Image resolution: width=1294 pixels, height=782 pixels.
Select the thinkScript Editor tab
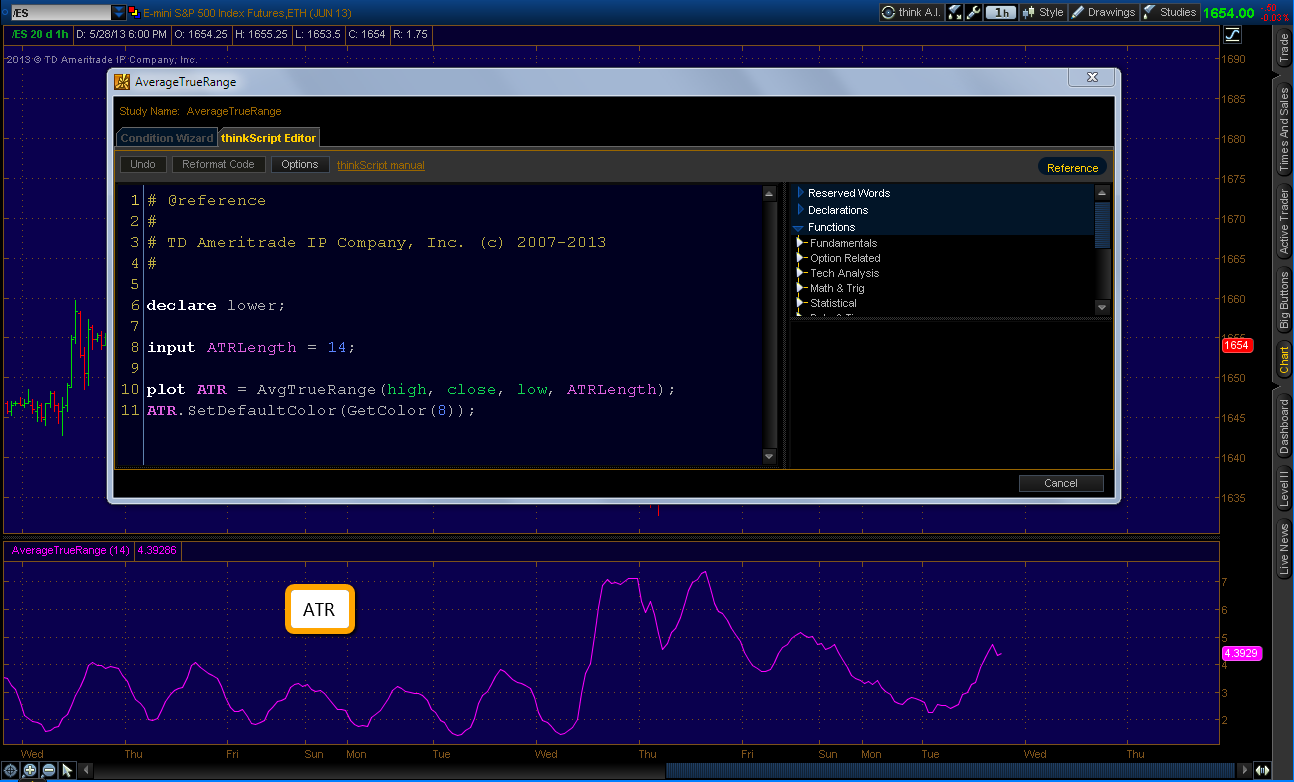point(268,138)
